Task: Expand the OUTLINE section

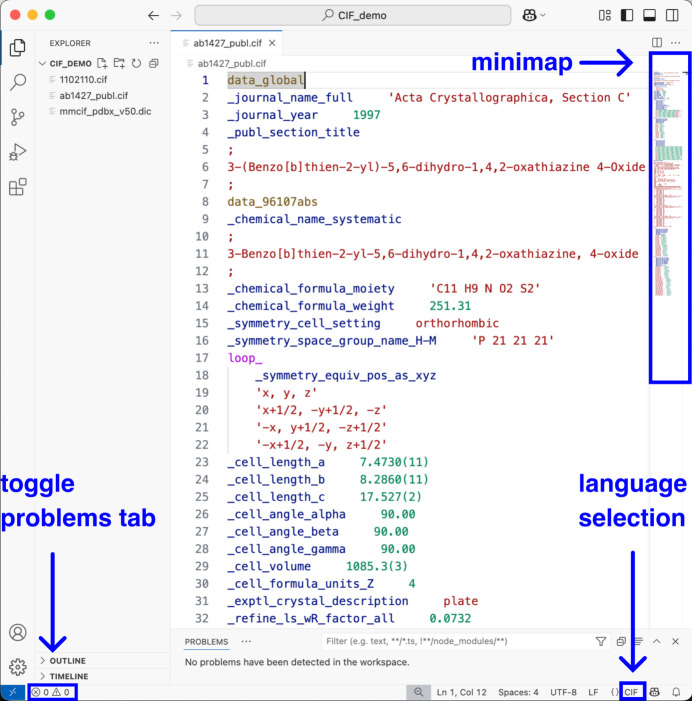Action: click(68, 661)
